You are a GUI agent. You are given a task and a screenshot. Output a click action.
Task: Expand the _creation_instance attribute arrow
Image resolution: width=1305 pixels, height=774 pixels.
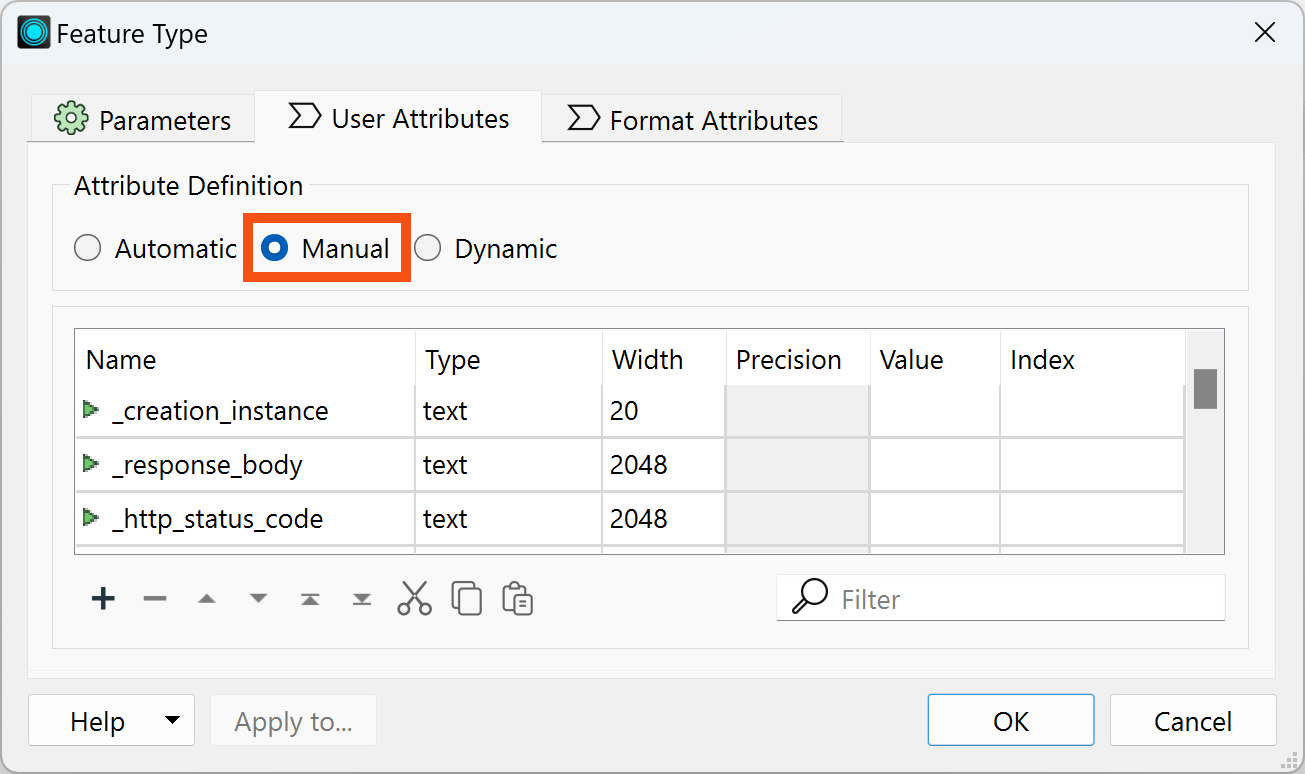coord(91,410)
